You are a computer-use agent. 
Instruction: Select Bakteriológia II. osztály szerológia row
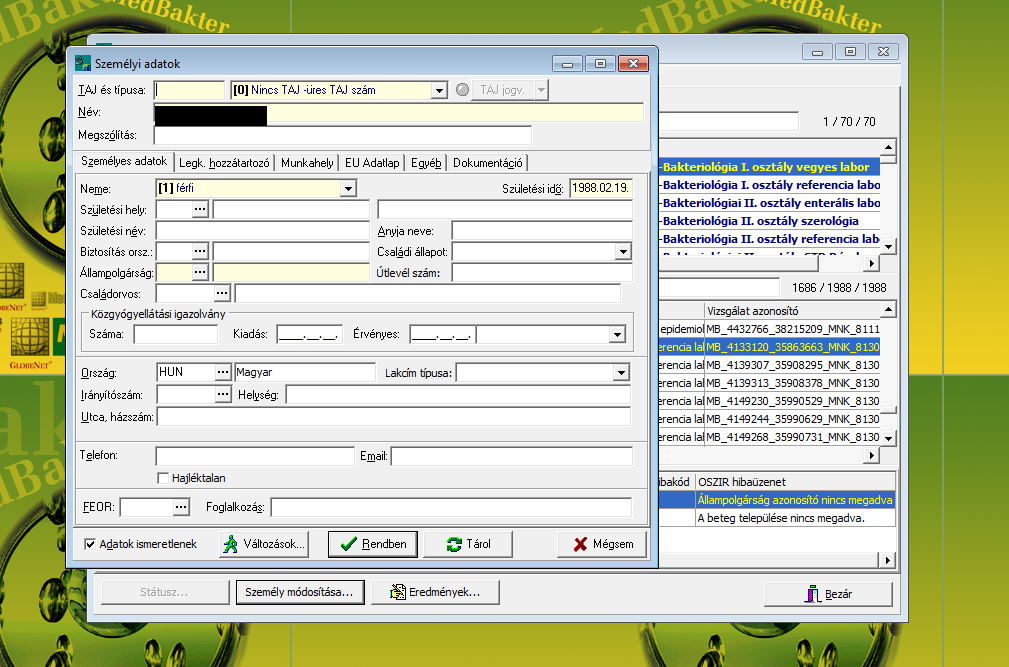click(770, 221)
